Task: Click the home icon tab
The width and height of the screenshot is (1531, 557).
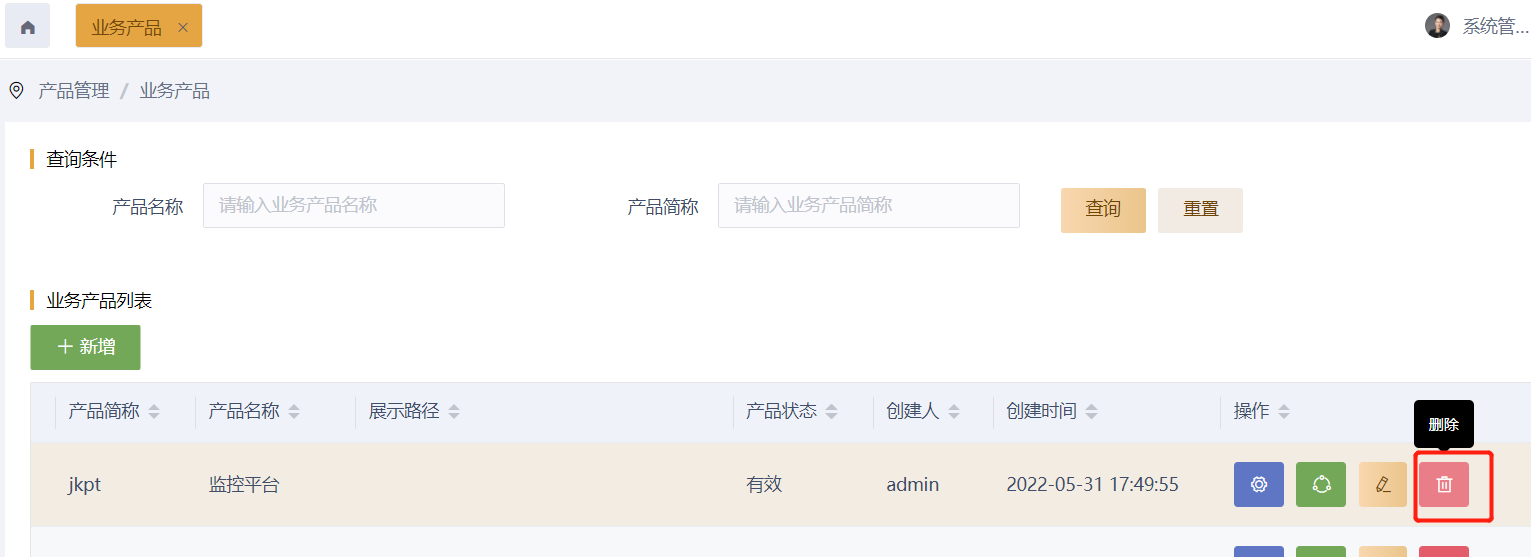Action: point(27,26)
